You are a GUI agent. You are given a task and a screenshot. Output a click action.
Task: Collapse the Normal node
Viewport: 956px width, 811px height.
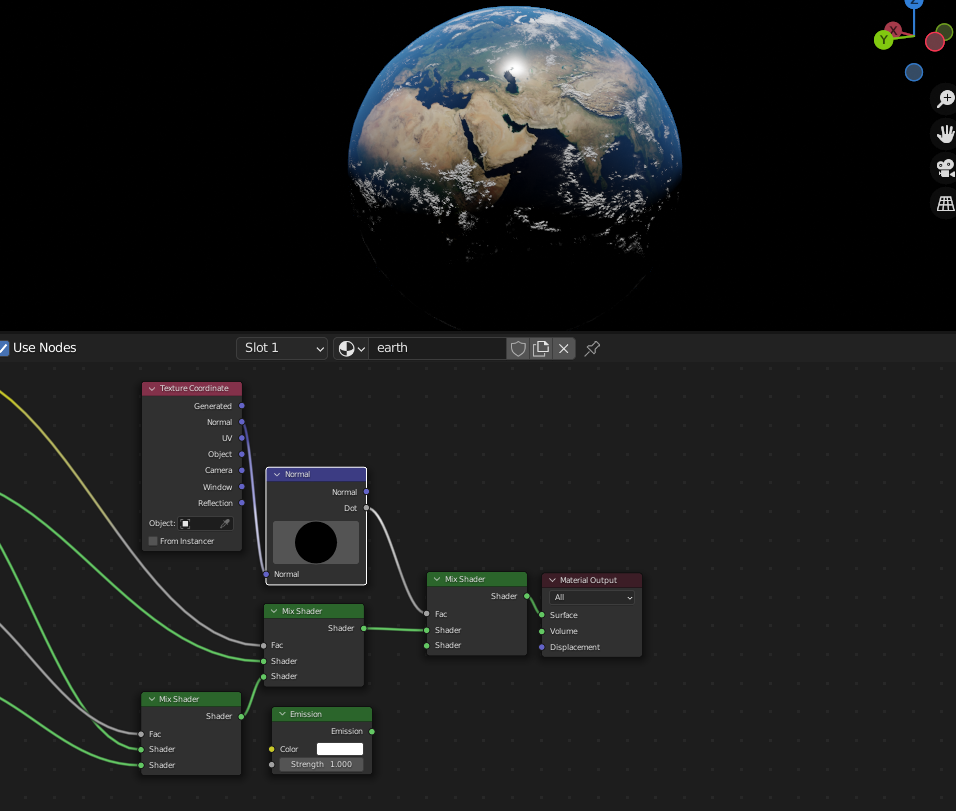(x=277, y=474)
